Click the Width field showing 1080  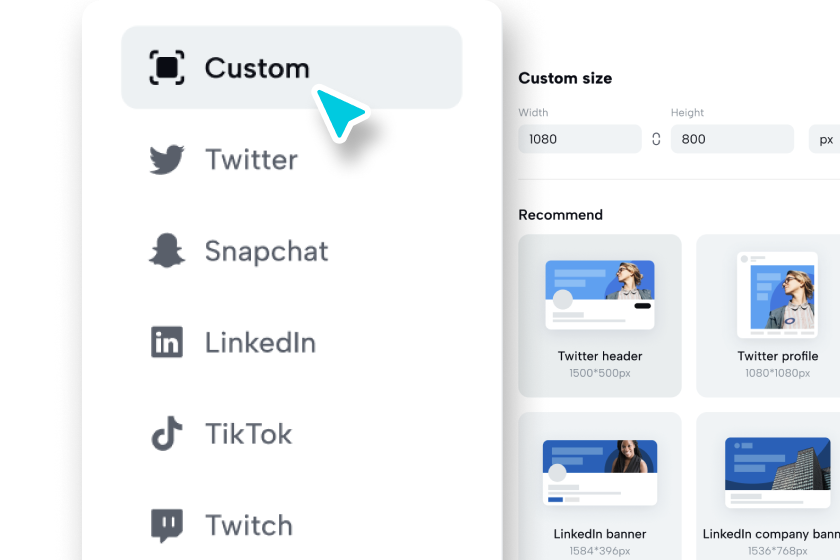580,139
